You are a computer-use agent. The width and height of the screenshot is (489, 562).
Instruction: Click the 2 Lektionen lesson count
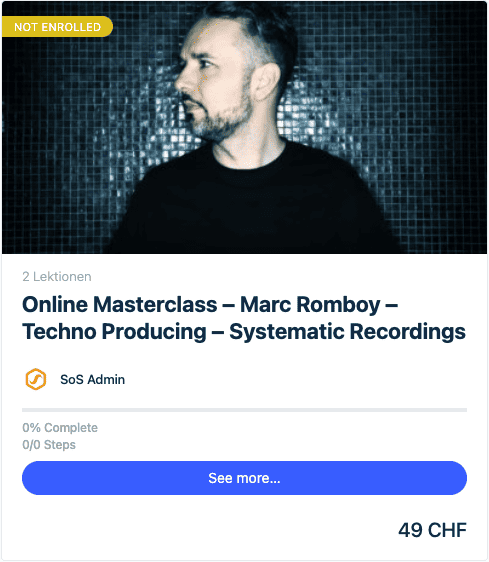tap(57, 277)
